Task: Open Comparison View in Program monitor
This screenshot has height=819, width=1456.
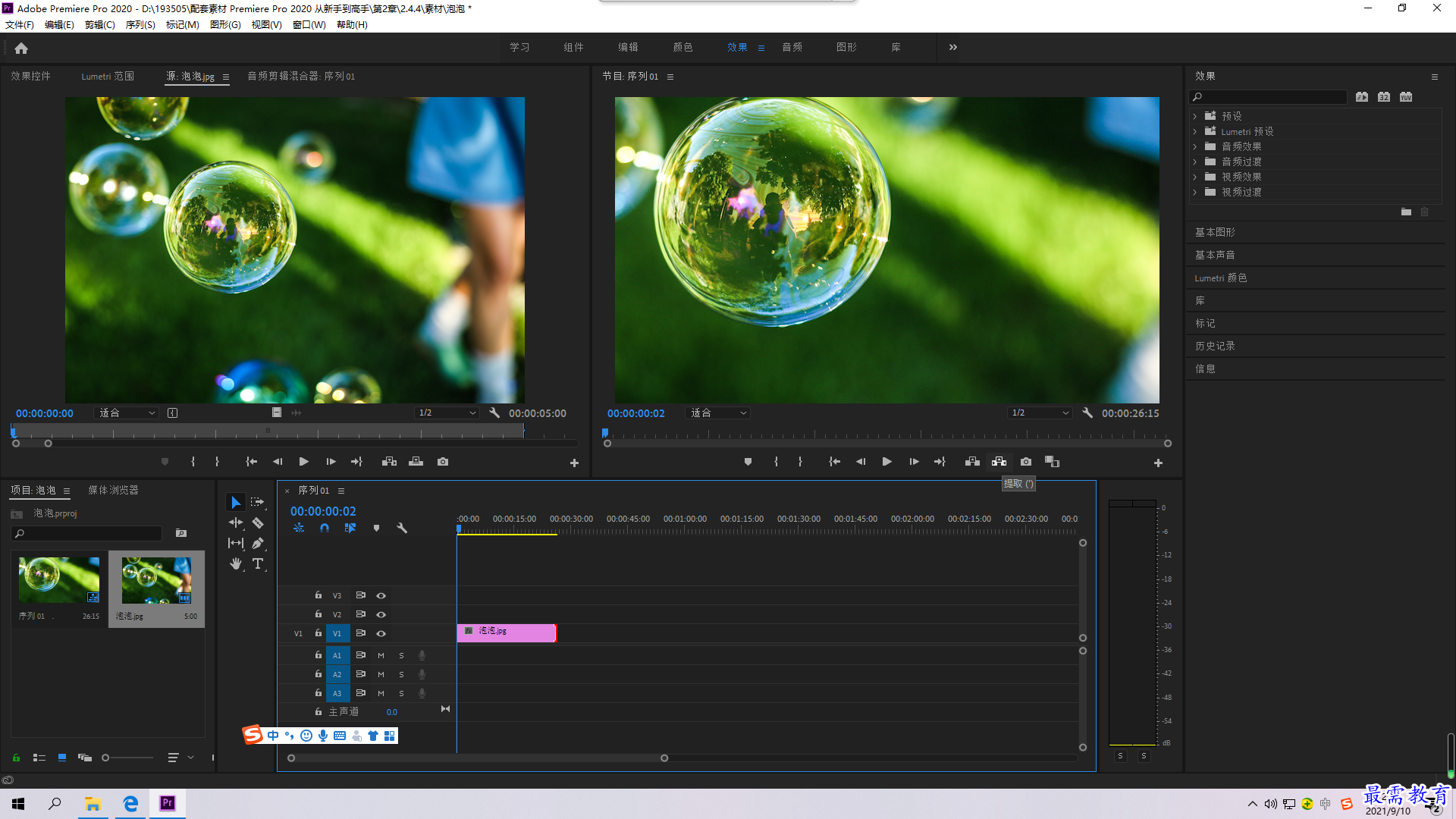Action: (1053, 462)
